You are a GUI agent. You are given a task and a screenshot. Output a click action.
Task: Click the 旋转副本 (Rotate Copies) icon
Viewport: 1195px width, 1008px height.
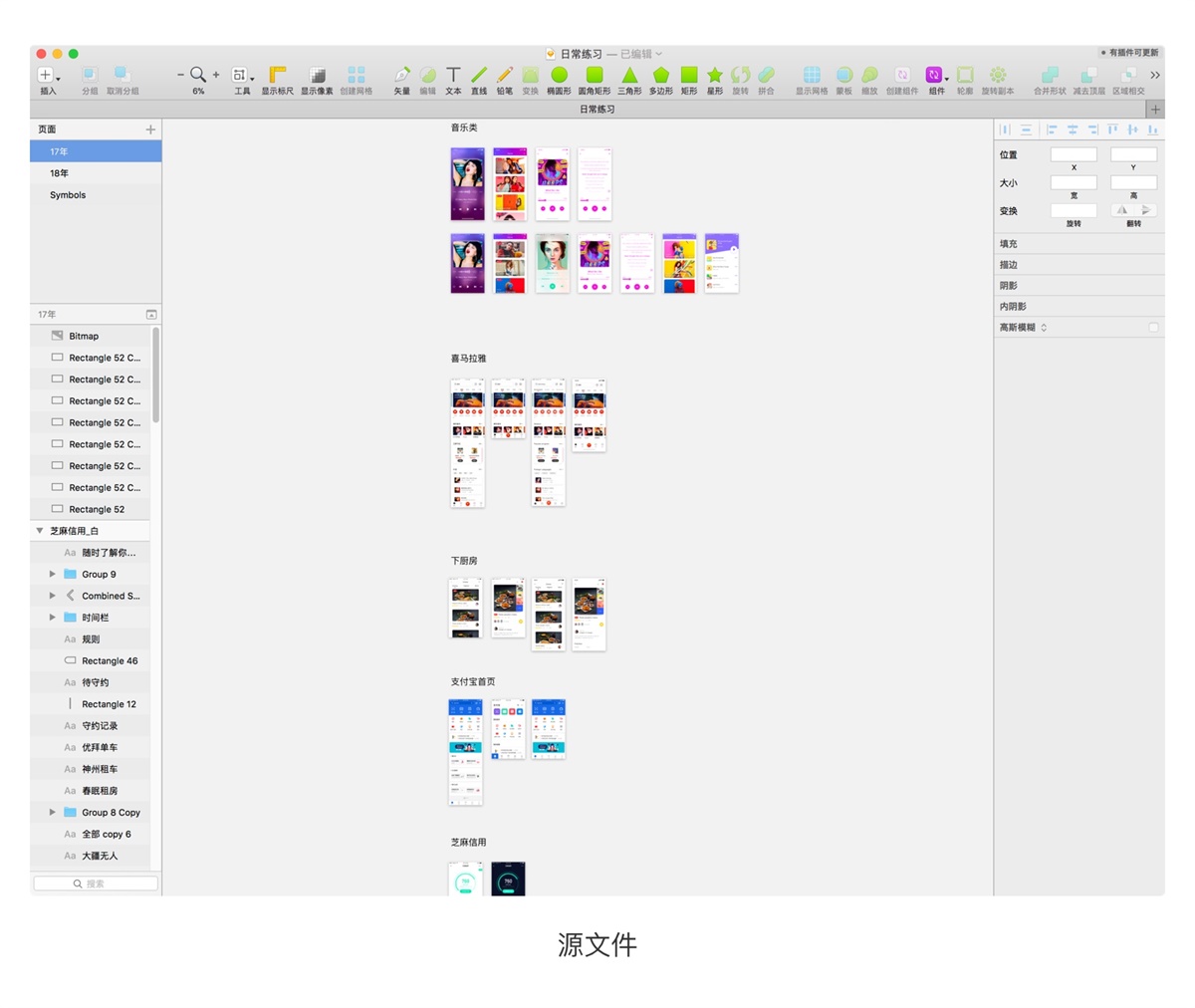[x=998, y=75]
